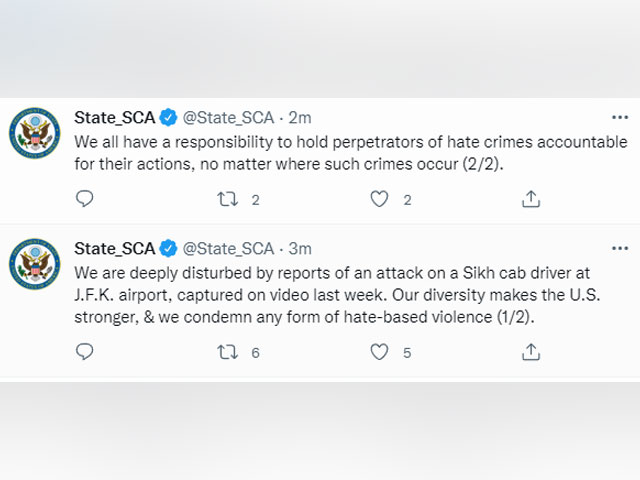Reply to the Sikh cab driver tweet

coord(84,351)
